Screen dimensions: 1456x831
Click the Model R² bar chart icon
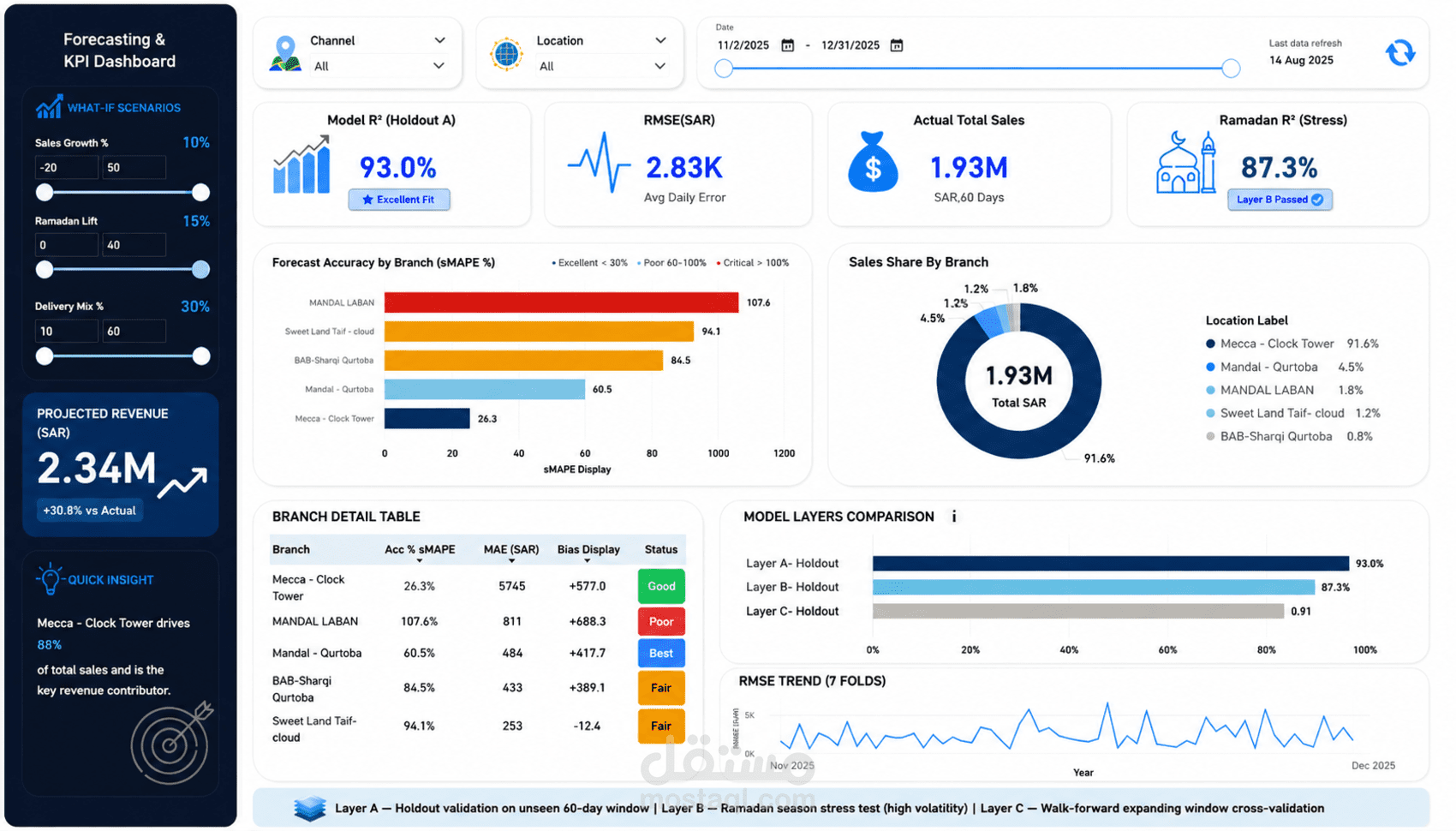click(301, 164)
